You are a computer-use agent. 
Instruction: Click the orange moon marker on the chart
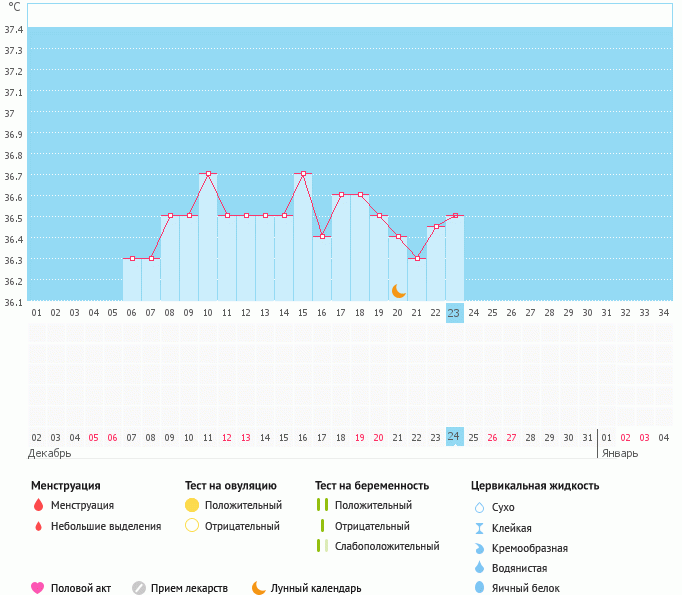(x=398, y=290)
